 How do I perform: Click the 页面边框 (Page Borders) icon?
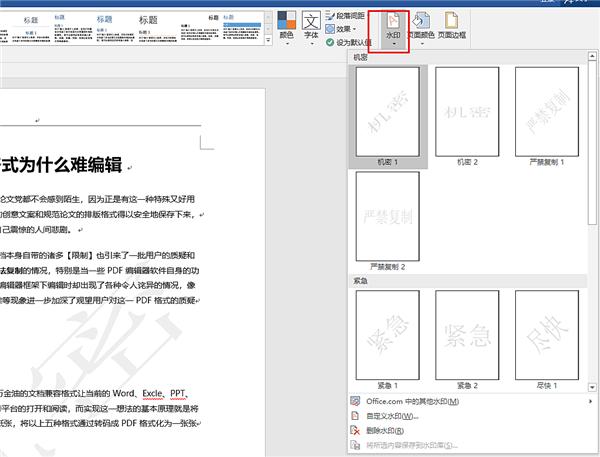(x=452, y=31)
